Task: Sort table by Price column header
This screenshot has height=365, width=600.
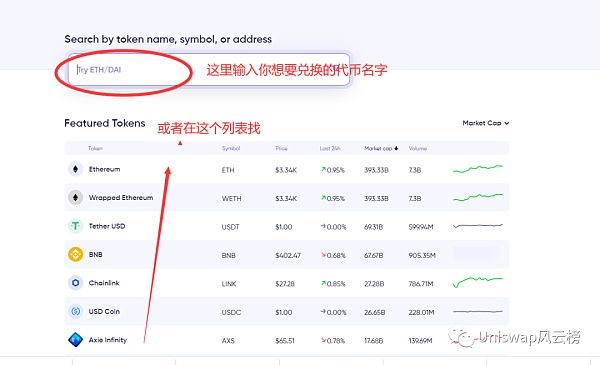Action: [281, 148]
